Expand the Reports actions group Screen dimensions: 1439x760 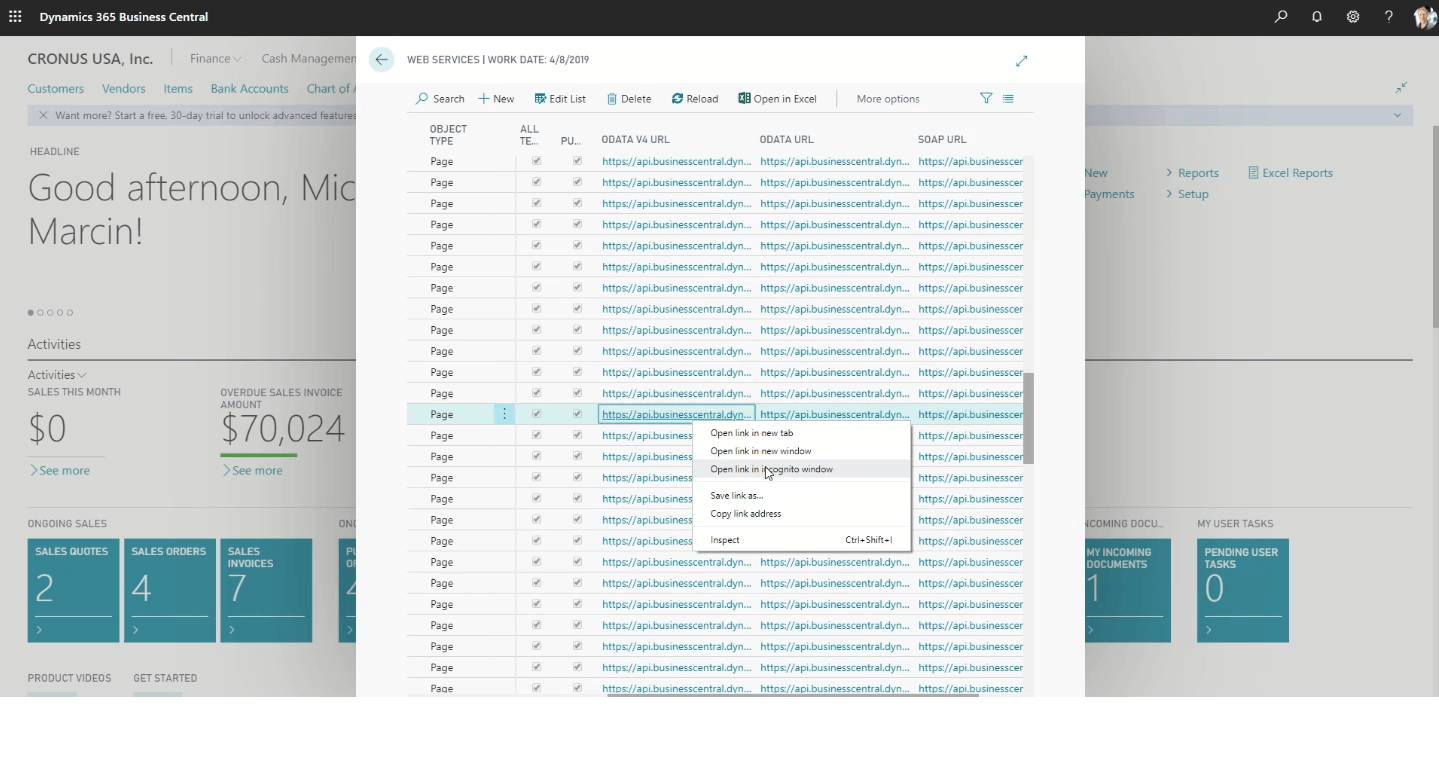point(1192,173)
